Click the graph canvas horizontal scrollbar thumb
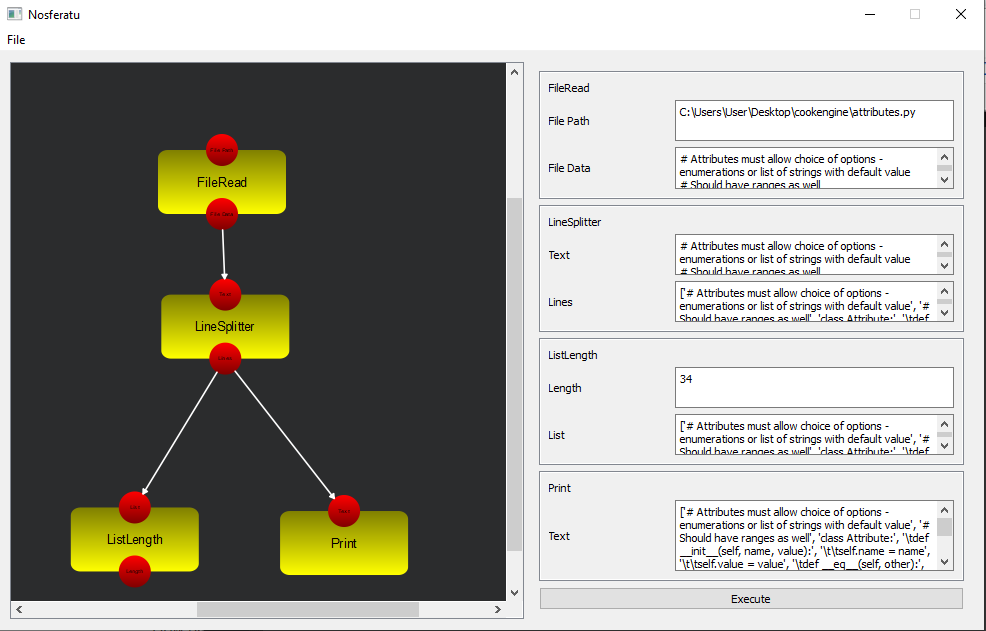Image resolution: width=986 pixels, height=631 pixels. coord(308,609)
